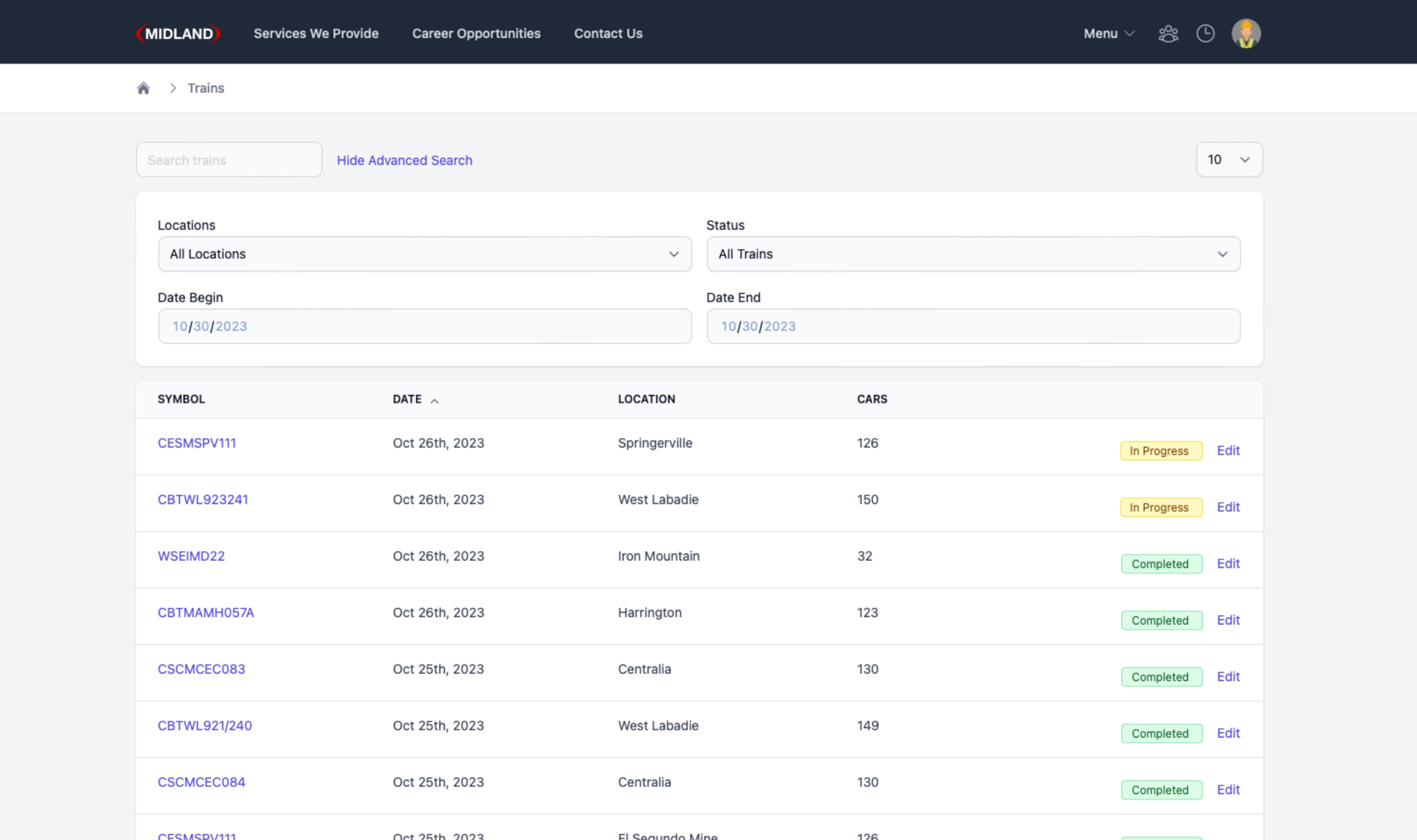Image resolution: width=1417 pixels, height=840 pixels.
Task: Open train CSCMCEC084
Action: 202,782
